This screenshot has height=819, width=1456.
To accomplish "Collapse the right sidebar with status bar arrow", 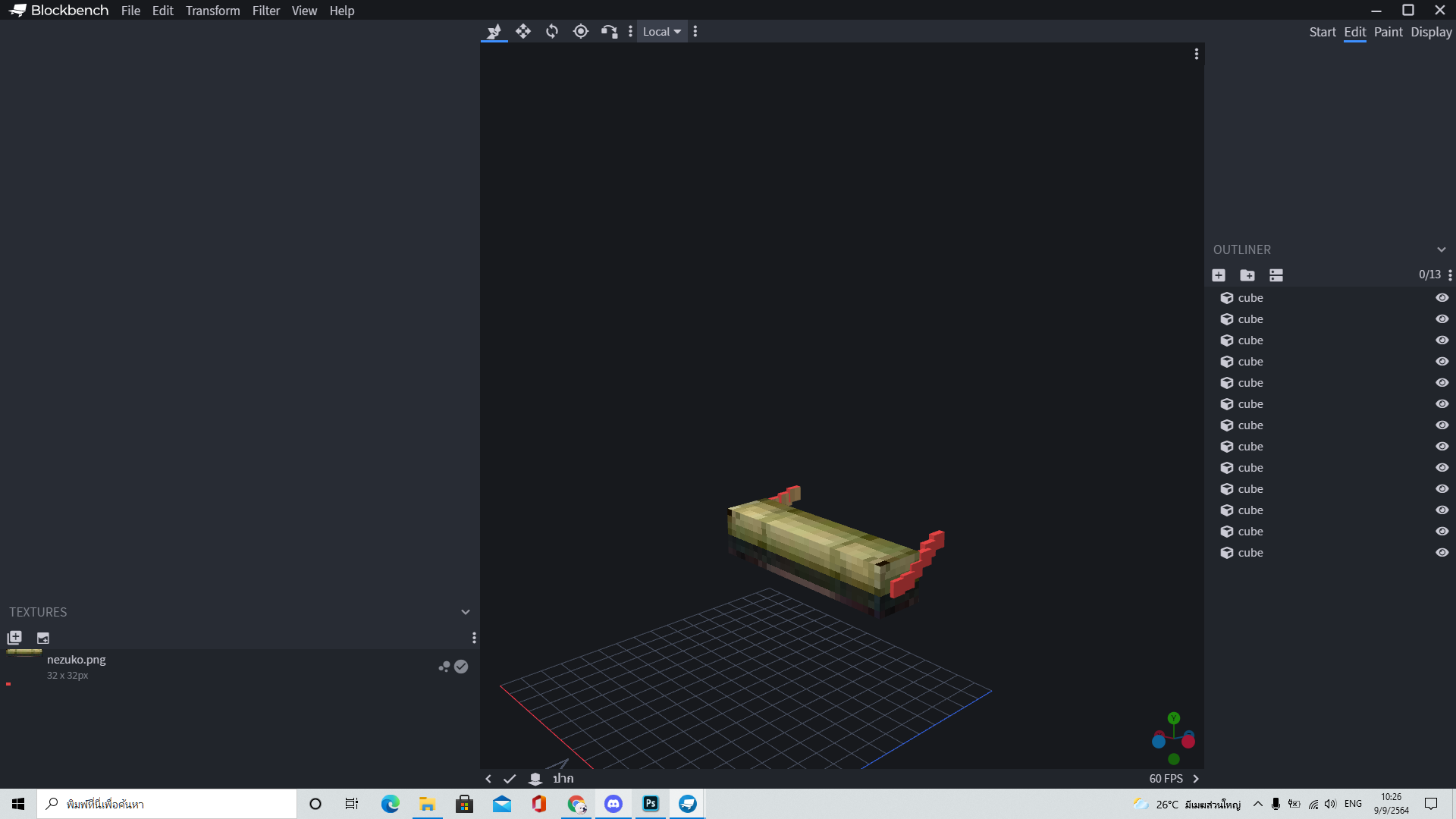I will coord(1196,779).
